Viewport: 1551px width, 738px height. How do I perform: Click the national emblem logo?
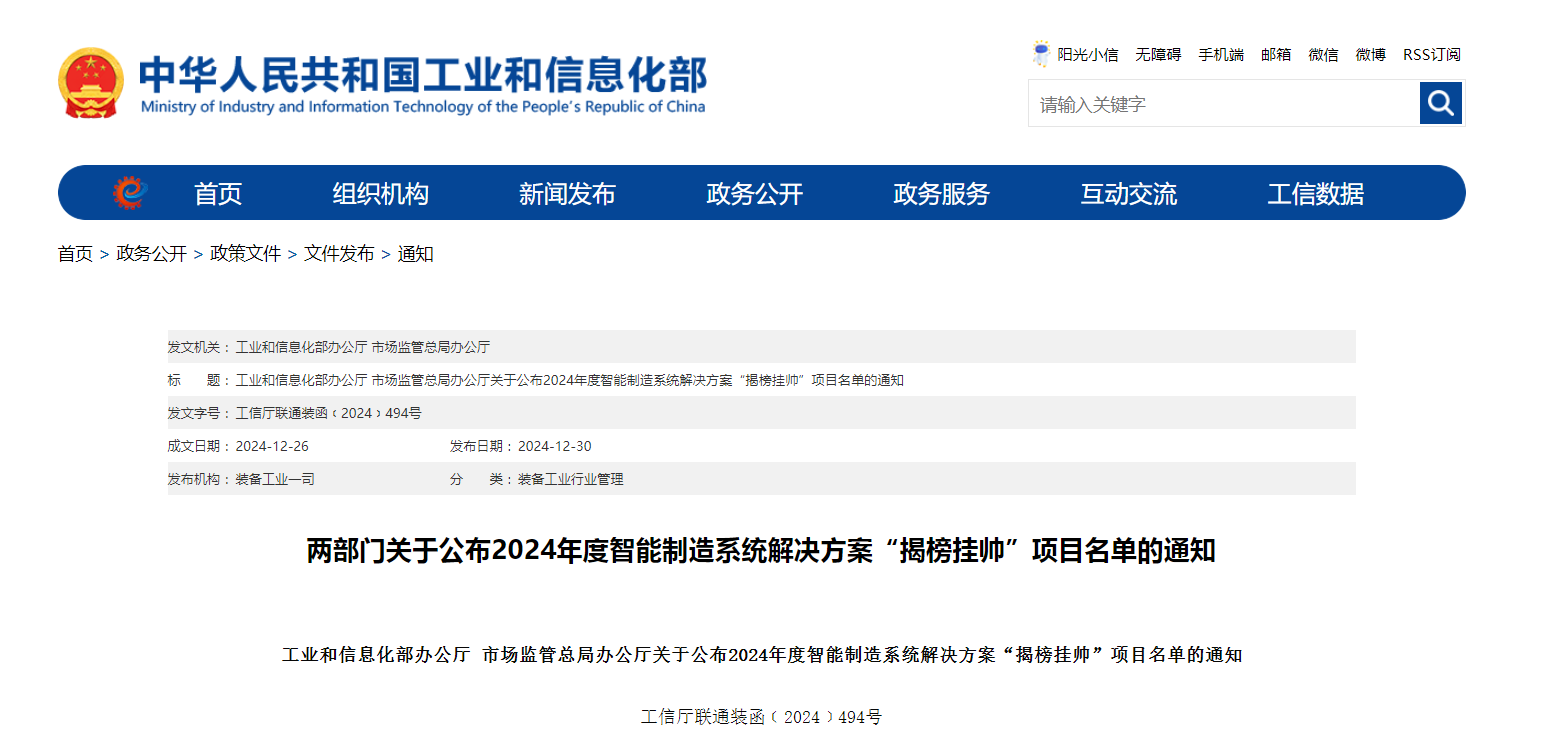91,83
